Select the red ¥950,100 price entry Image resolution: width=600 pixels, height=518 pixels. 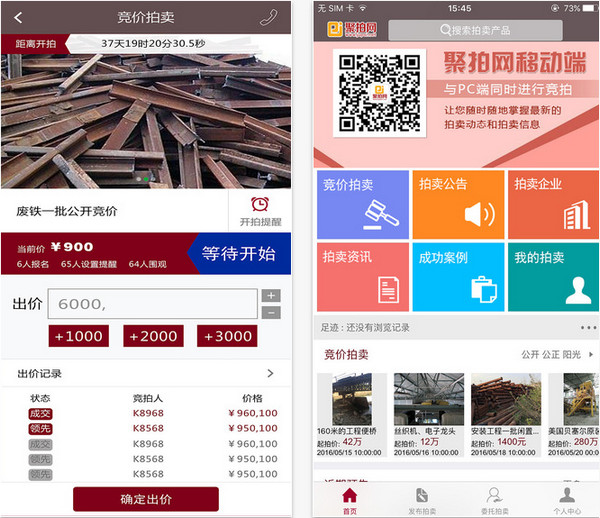point(253,428)
